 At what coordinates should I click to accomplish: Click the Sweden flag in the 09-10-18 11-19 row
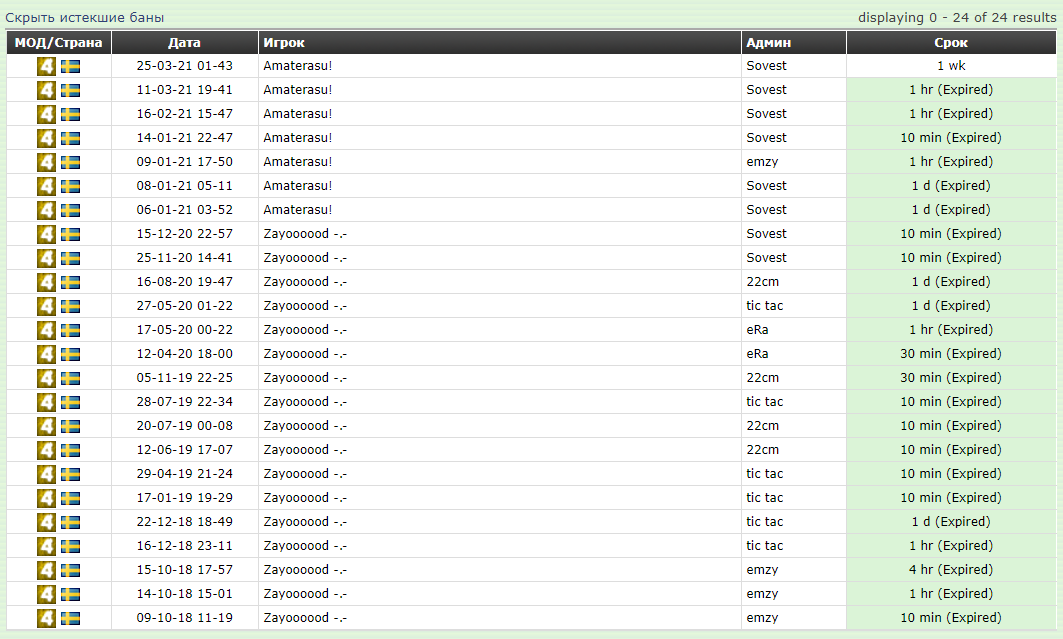pyautogui.click(x=70, y=618)
